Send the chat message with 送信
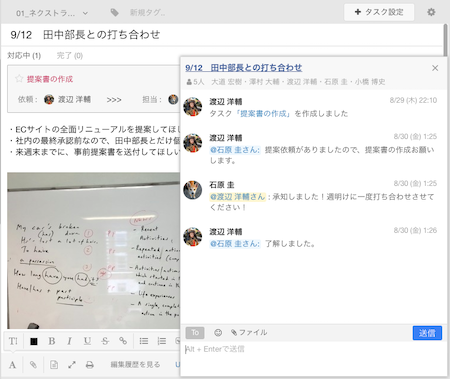The height and width of the screenshot is (379, 450). [427, 333]
